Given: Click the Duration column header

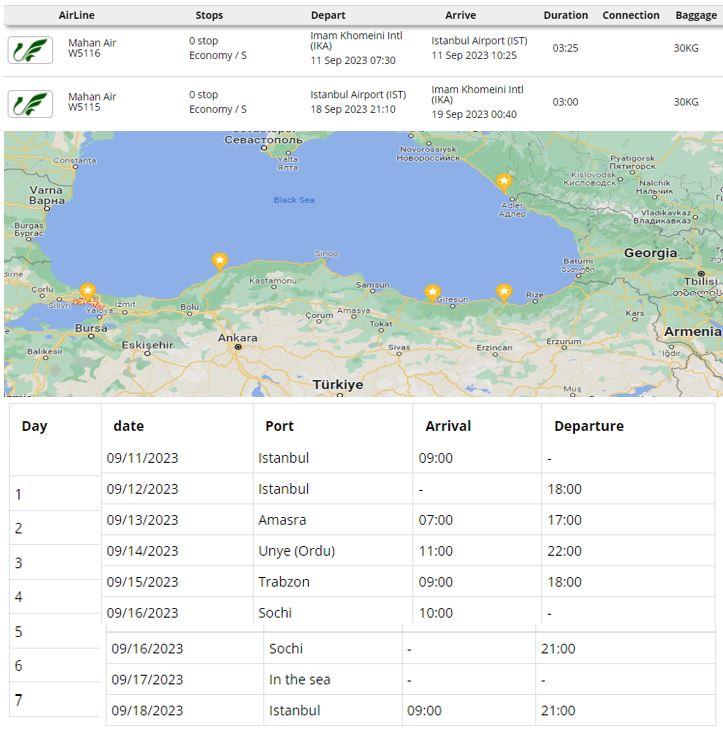Looking at the screenshot, I should point(565,15).
